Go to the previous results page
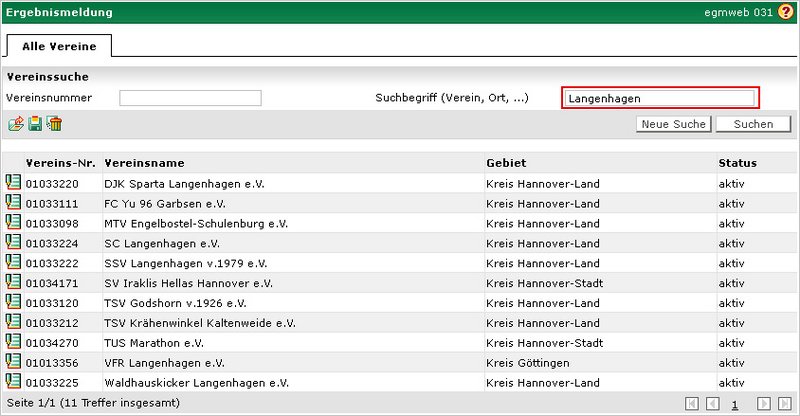800x416 pixels. click(x=712, y=404)
